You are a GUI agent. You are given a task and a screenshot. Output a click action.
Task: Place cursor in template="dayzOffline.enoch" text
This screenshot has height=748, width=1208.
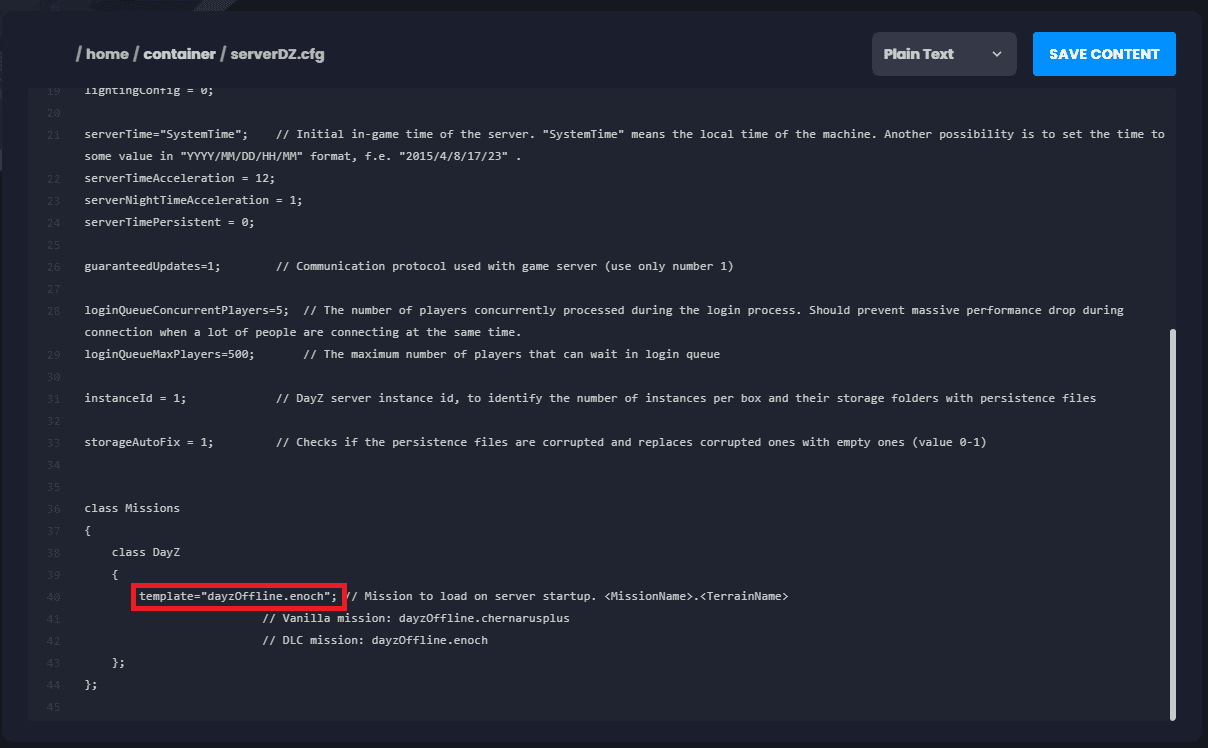click(x=238, y=596)
